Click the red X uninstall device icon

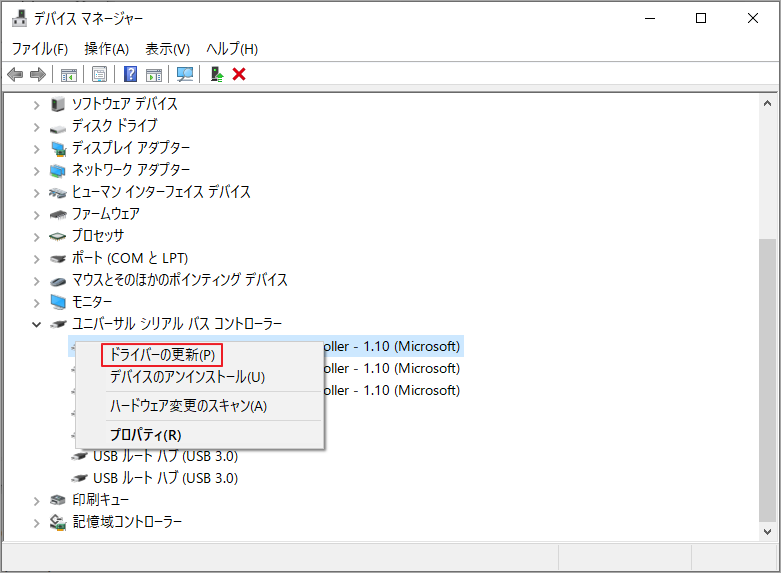[x=239, y=74]
